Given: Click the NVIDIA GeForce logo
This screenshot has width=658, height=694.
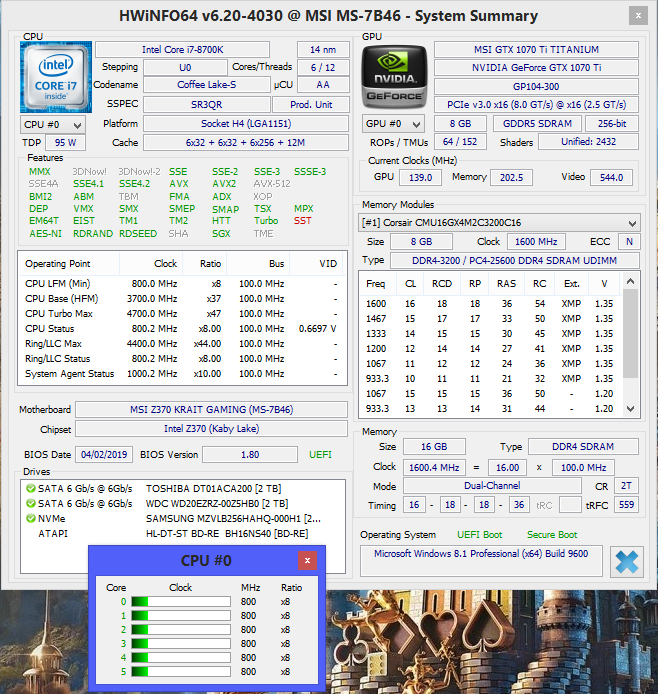Looking at the screenshot, I should [x=394, y=77].
